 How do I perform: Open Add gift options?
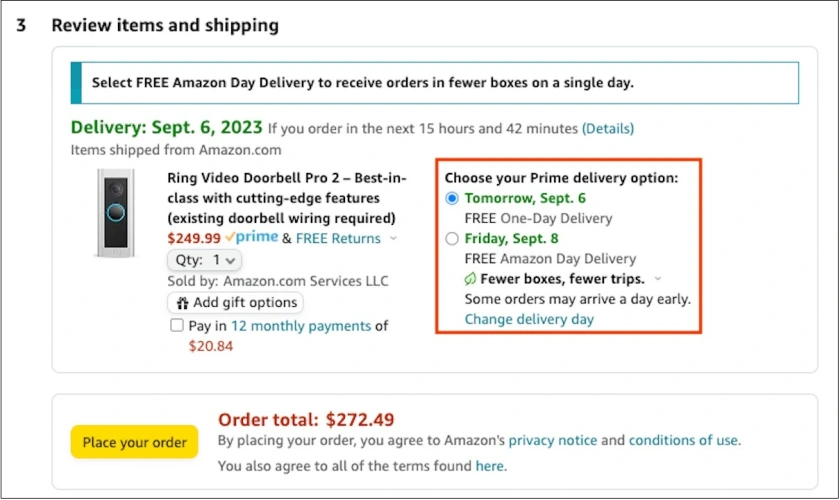(235, 302)
